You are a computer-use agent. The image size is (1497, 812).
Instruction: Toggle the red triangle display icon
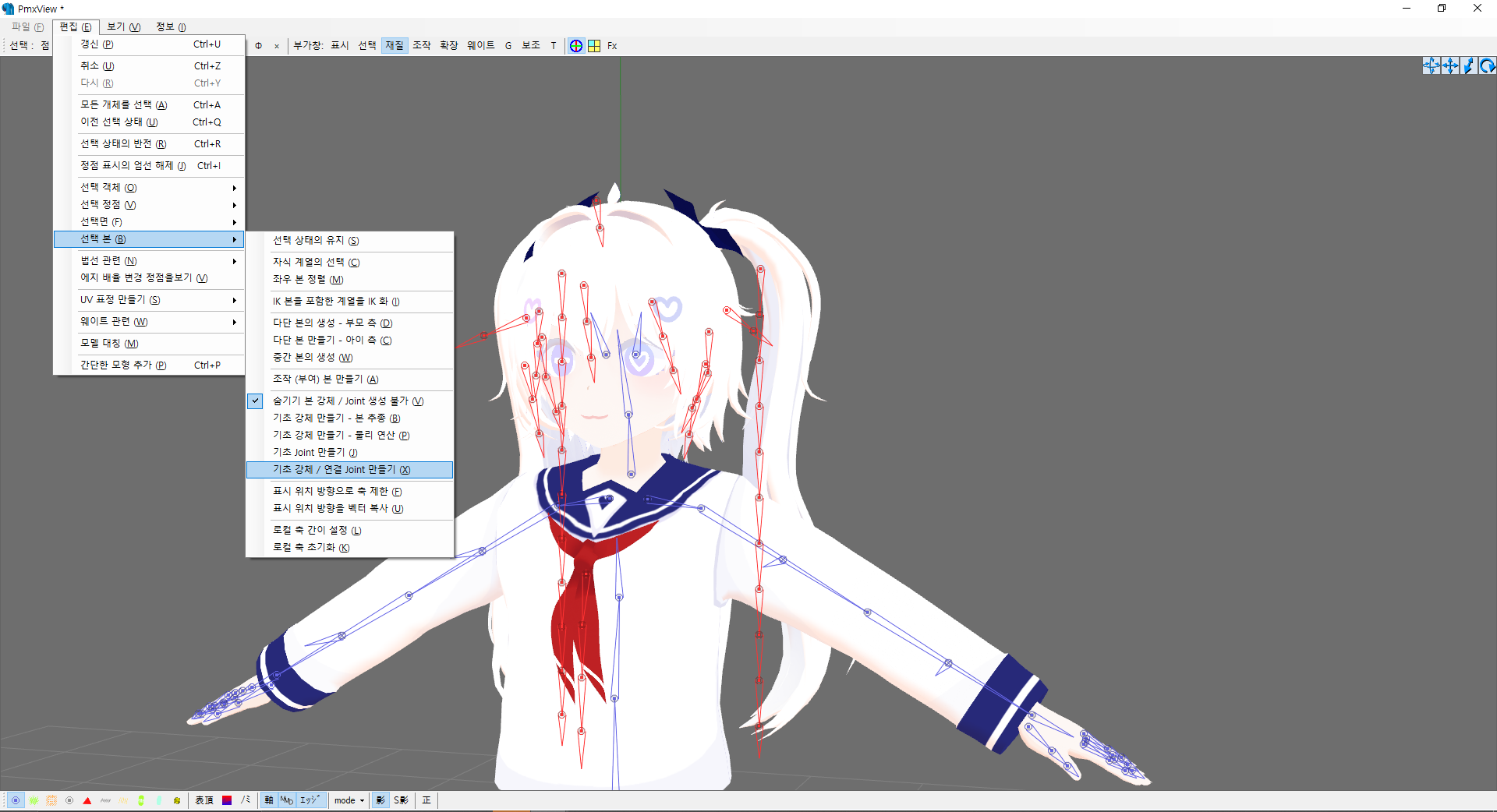pyautogui.click(x=87, y=800)
